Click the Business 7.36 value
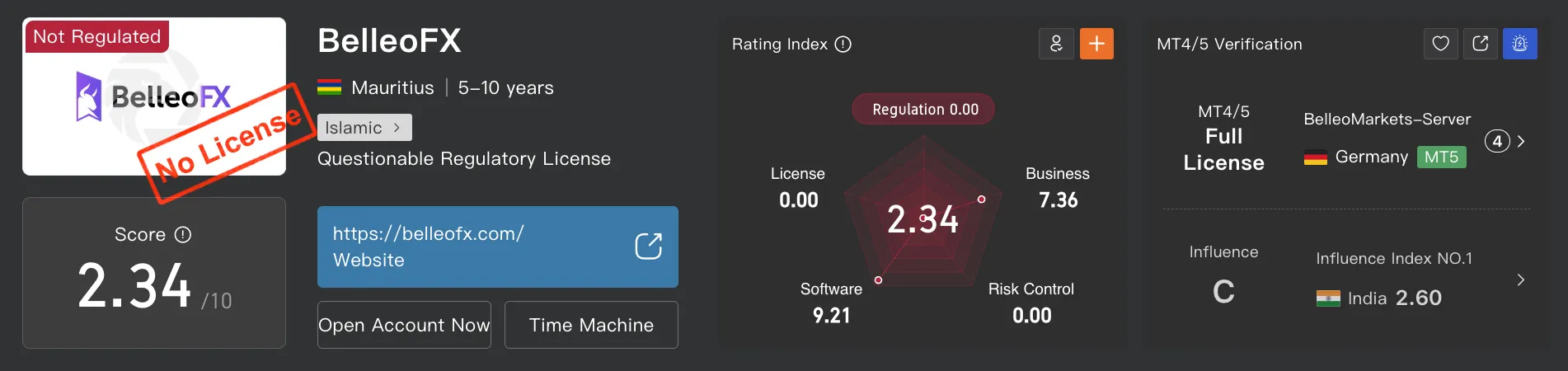The image size is (1568, 371). [1058, 200]
